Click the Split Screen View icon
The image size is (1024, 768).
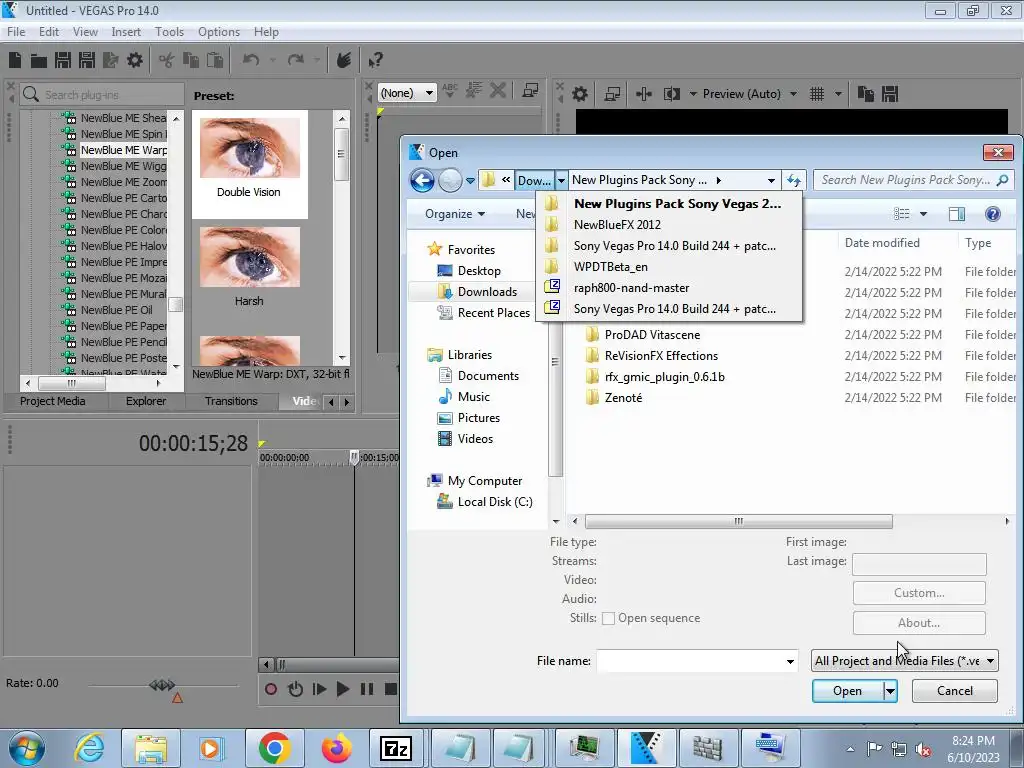(671, 94)
